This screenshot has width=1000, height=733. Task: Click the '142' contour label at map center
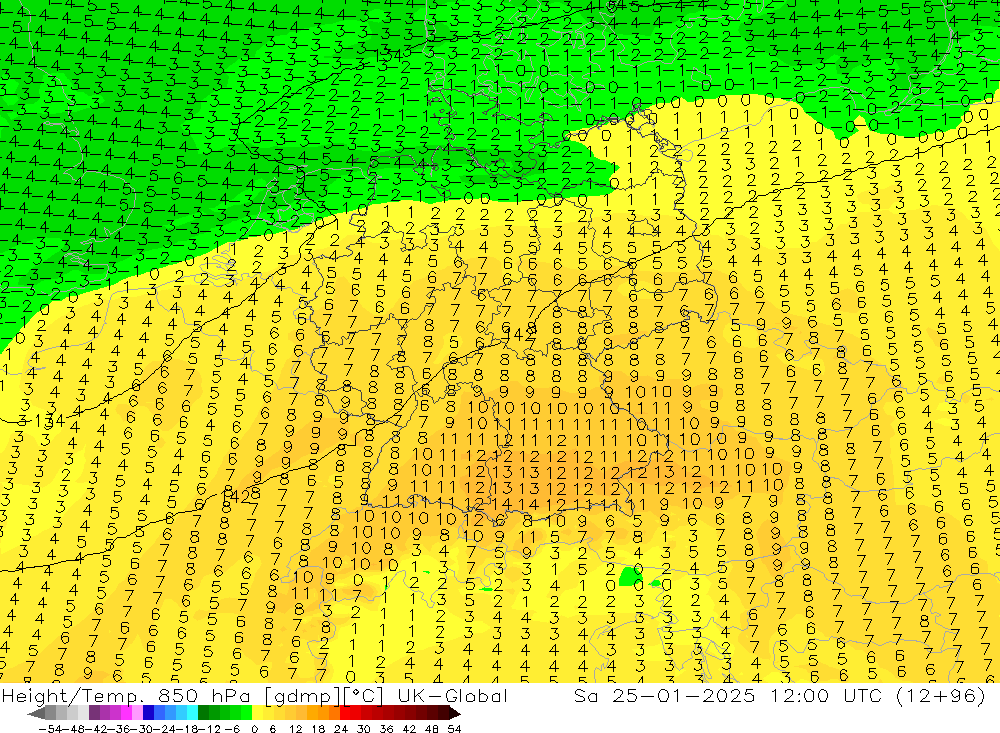519,334
